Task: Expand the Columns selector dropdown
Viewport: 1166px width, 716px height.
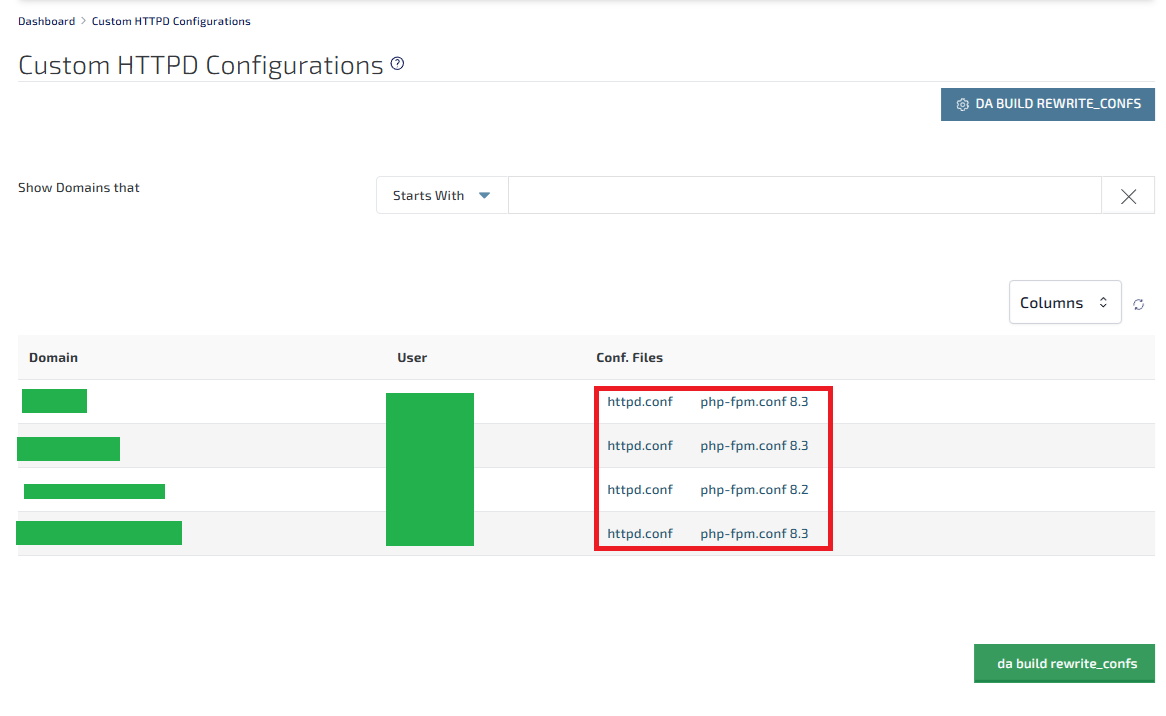Action: click(x=1064, y=302)
